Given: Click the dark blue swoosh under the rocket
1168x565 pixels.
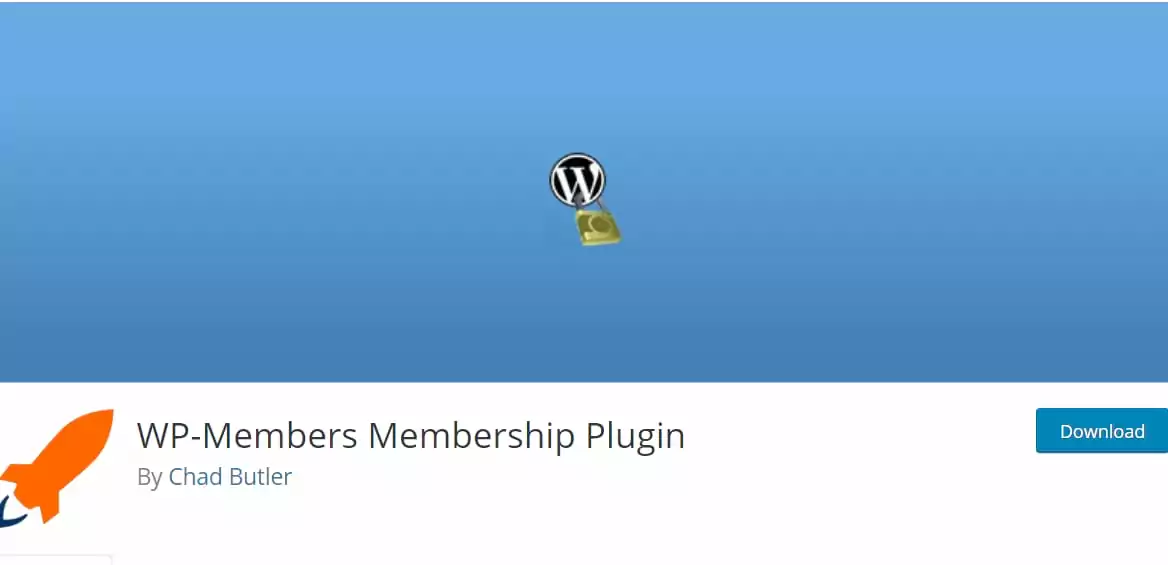Looking at the screenshot, I should pos(12,512).
